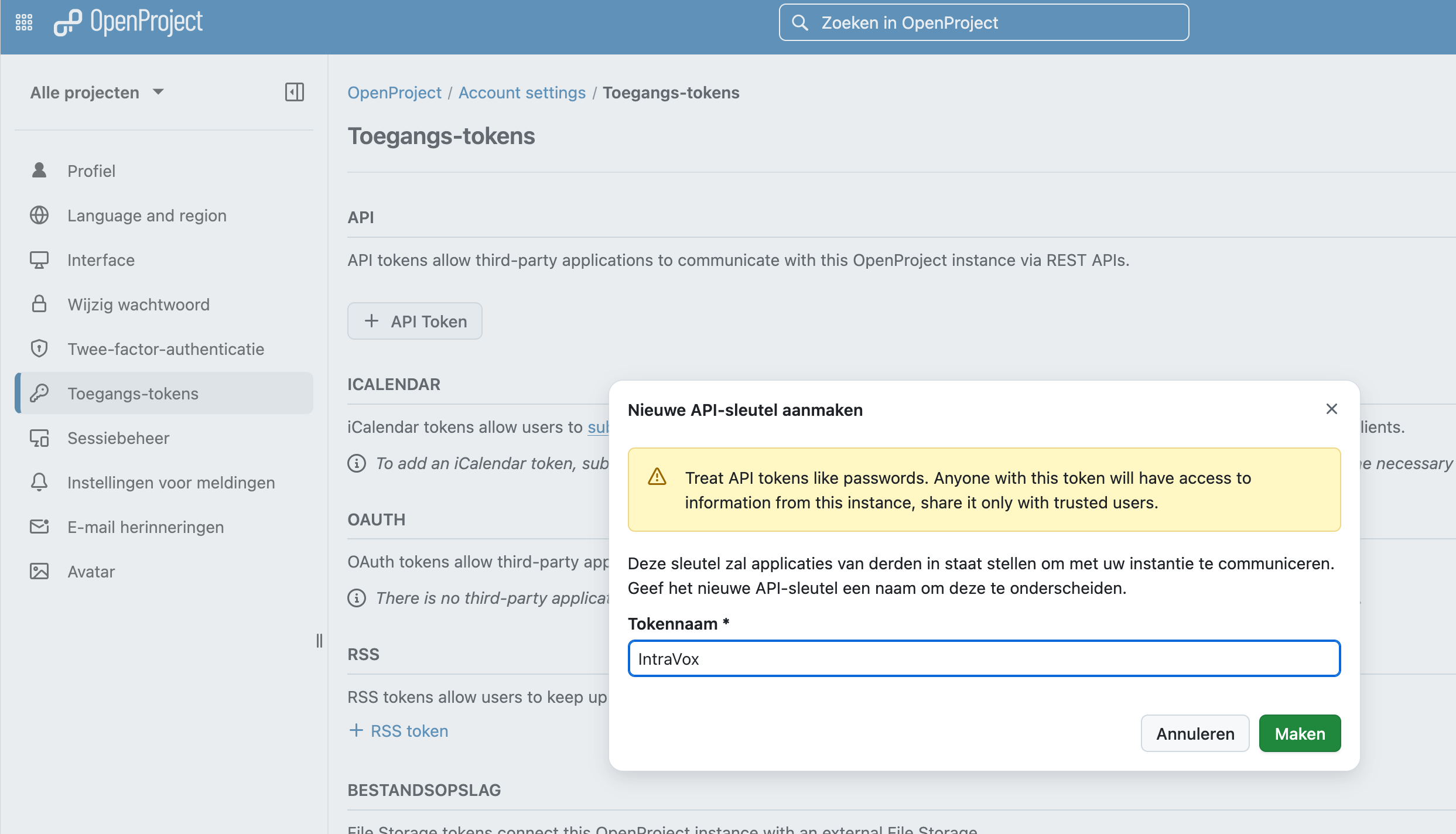This screenshot has height=834, width=1456.
Task: Open the Profiel settings page
Action: pyautogui.click(x=164, y=170)
